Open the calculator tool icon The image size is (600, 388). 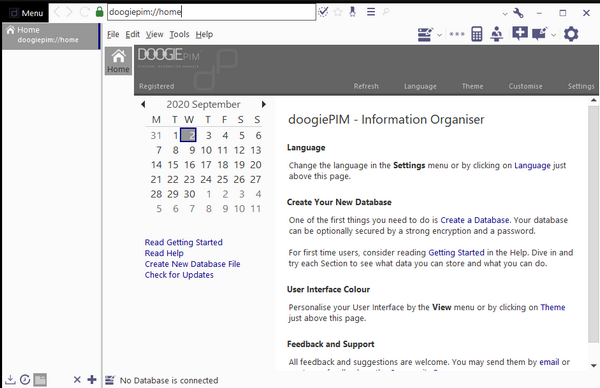(477, 34)
